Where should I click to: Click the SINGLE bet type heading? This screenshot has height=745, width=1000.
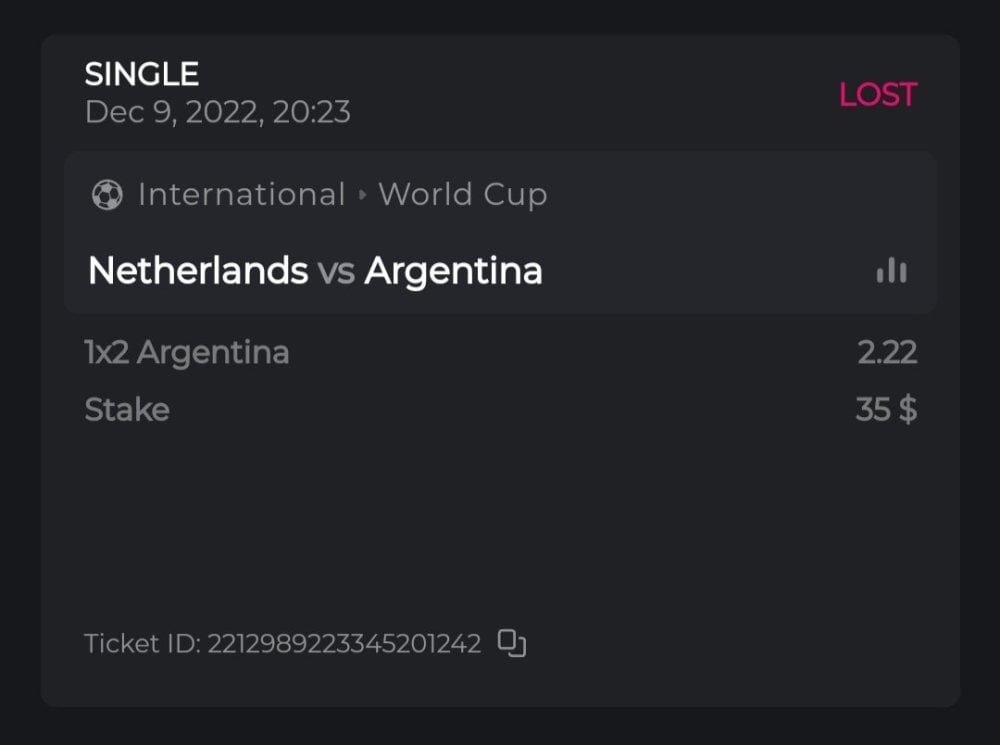coord(142,74)
